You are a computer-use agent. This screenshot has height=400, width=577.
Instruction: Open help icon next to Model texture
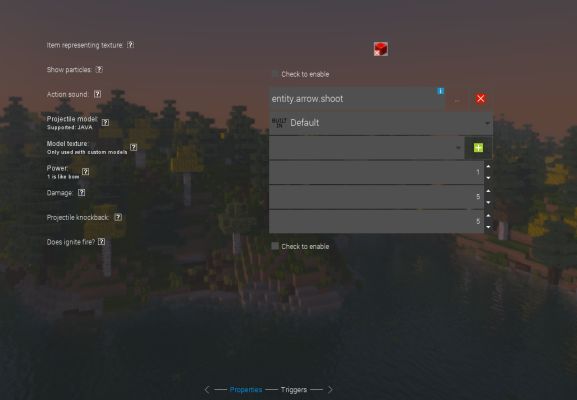[134, 147]
